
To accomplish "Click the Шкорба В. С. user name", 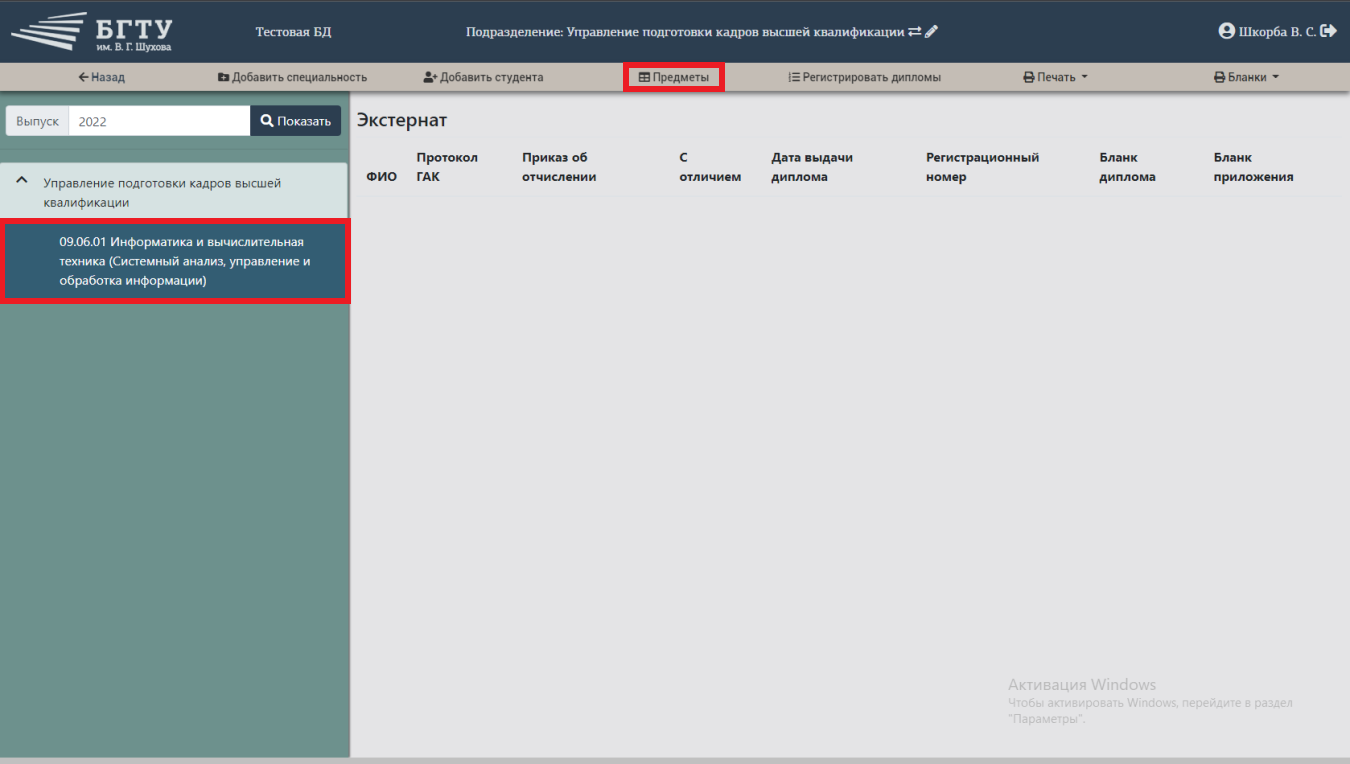I will 1277,32.
